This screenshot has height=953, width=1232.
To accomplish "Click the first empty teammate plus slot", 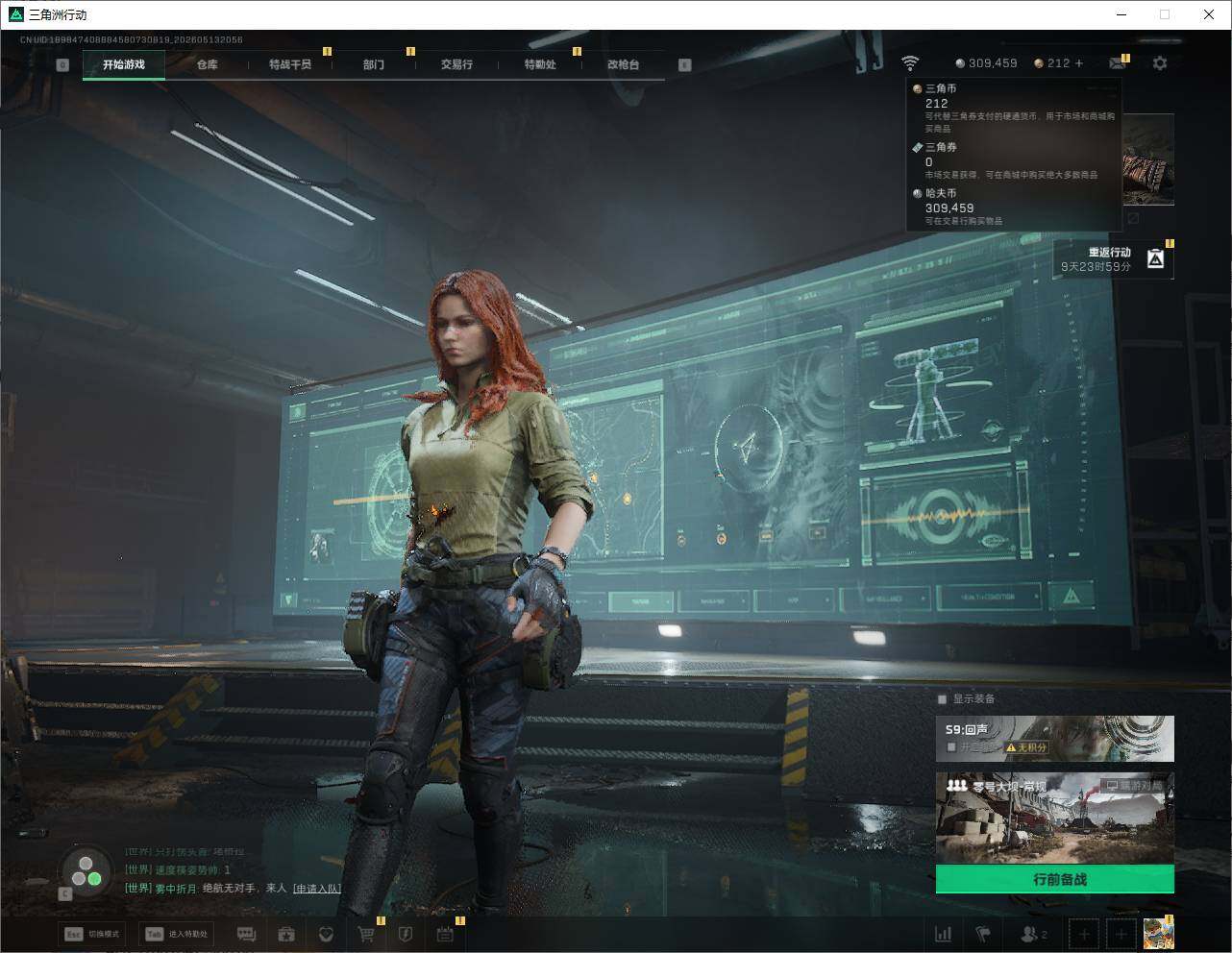I will click(1084, 934).
